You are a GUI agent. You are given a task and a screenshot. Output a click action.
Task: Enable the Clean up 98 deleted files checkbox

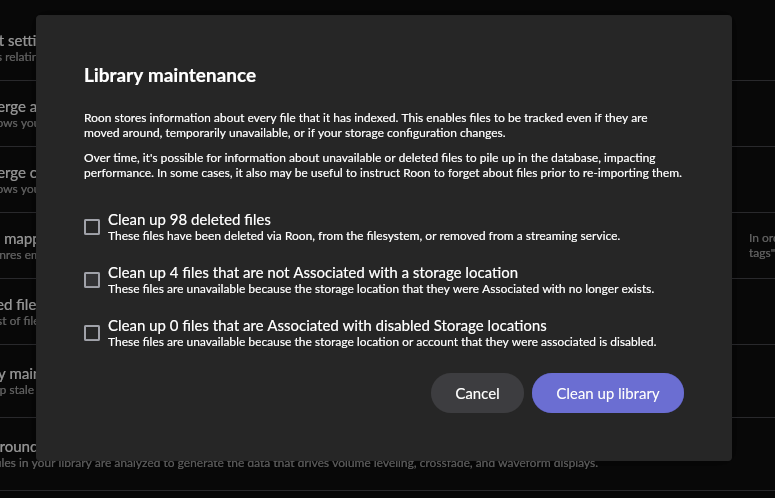[92, 227]
